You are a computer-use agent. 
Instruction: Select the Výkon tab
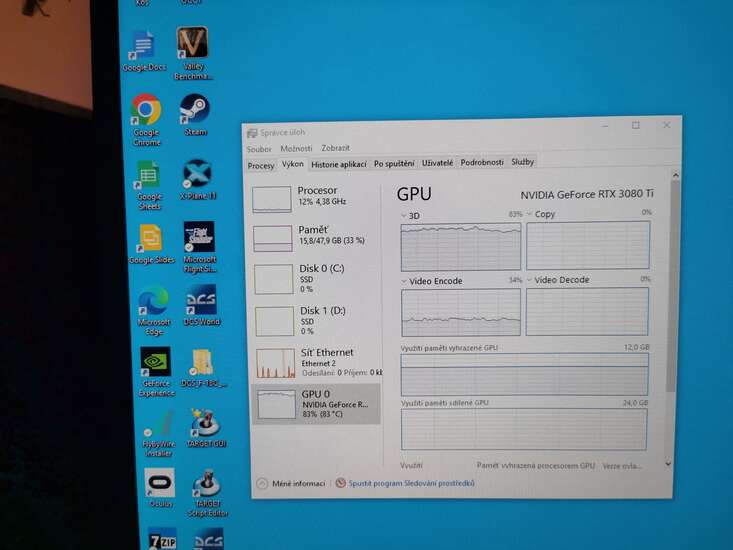click(293, 164)
